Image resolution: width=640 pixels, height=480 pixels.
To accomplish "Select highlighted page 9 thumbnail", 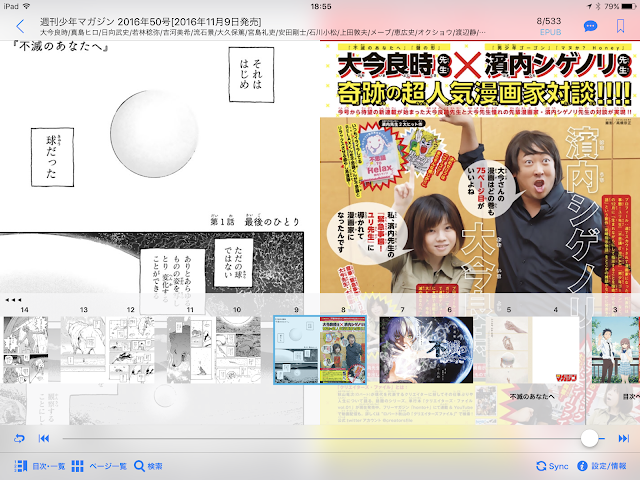I will coord(296,350).
